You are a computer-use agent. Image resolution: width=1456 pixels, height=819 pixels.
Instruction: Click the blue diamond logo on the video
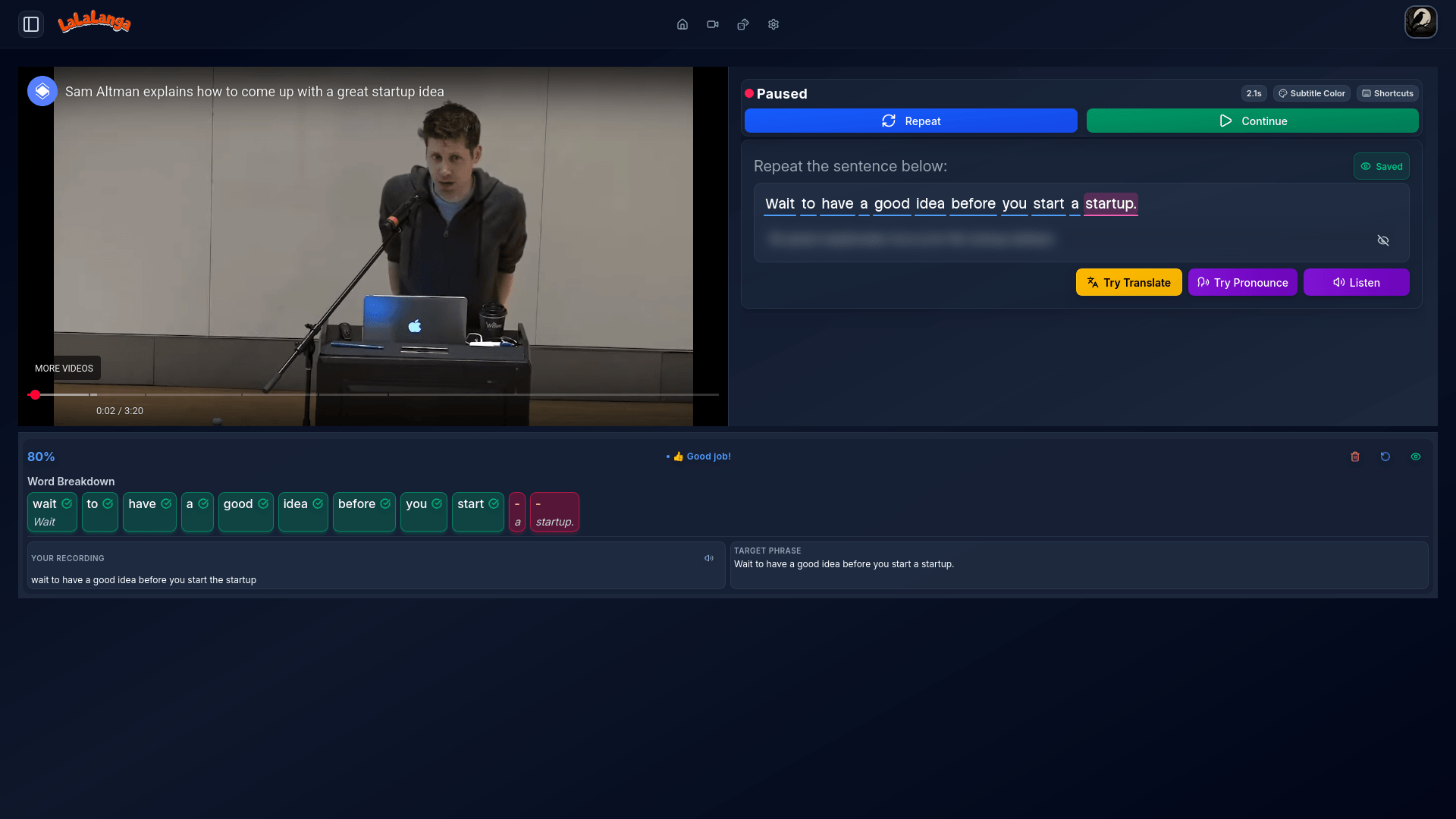tap(42, 90)
